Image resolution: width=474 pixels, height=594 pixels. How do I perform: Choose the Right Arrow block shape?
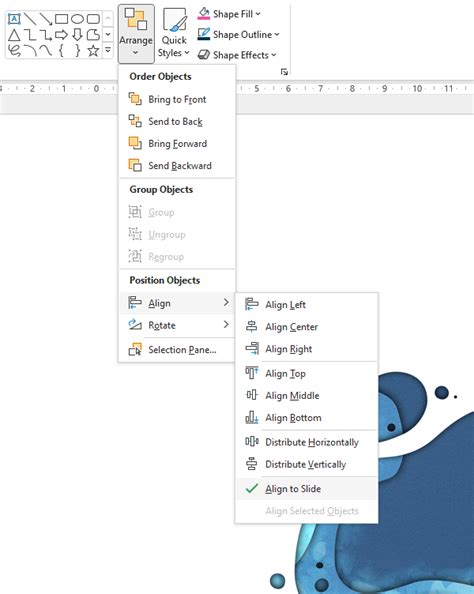(61, 35)
